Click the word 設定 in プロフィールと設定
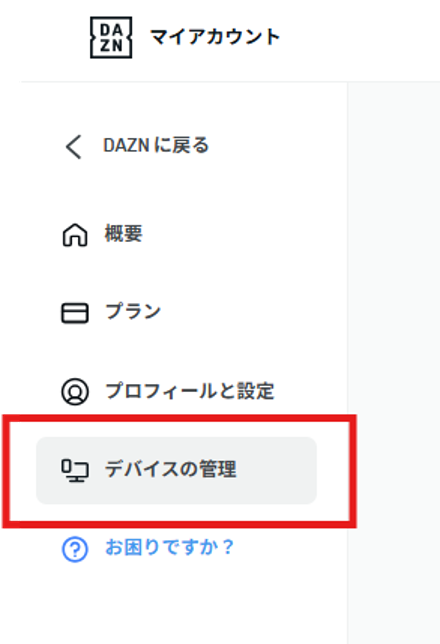 pyautogui.click(x=256, y=390)
